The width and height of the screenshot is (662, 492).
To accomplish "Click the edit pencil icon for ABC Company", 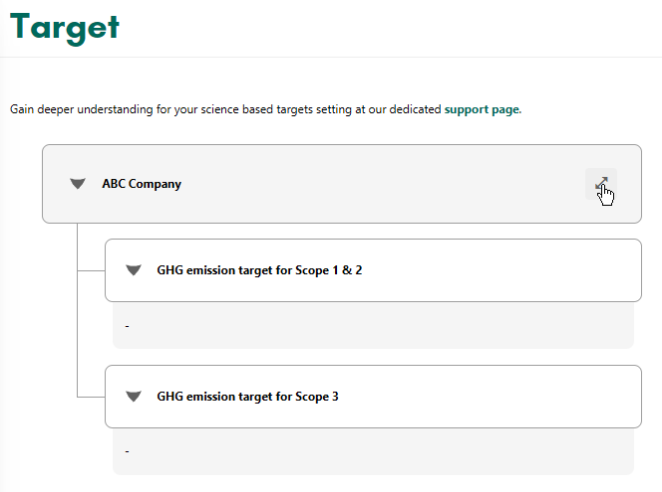I will pyautogui.click(x=601, y=184).
